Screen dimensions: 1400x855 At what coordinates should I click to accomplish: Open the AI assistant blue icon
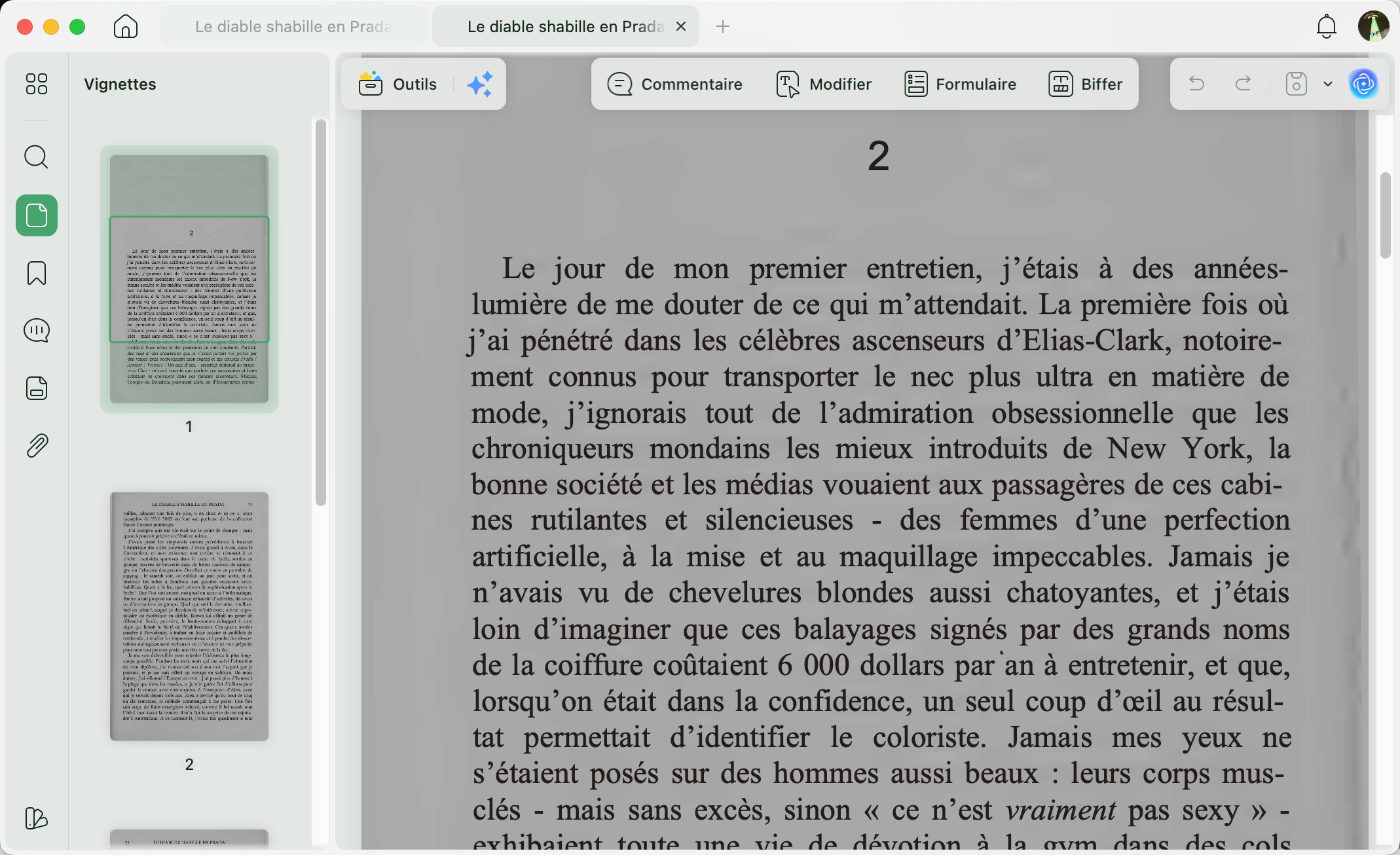(x=1364, y=84)
